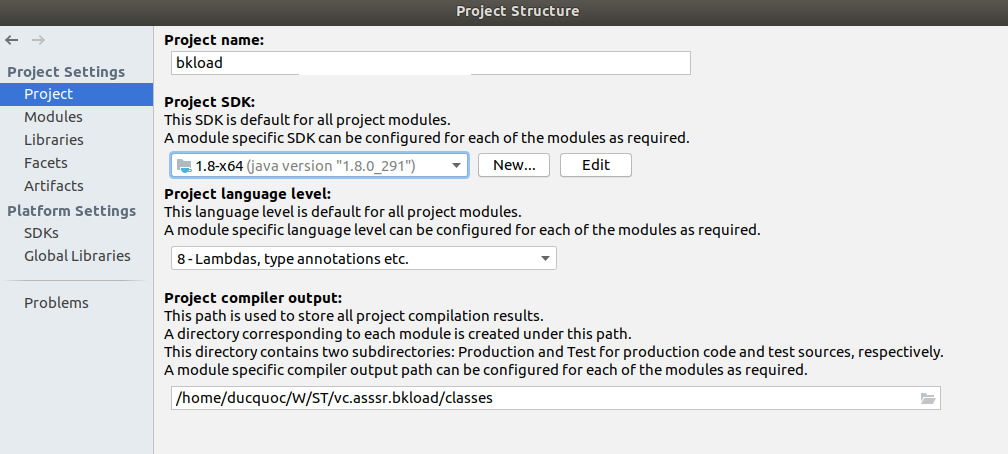Click the JDK folder icon in SDK combo box
Image resolution: width=1008 pixels, height=454 pixels.
pos(184,166)
